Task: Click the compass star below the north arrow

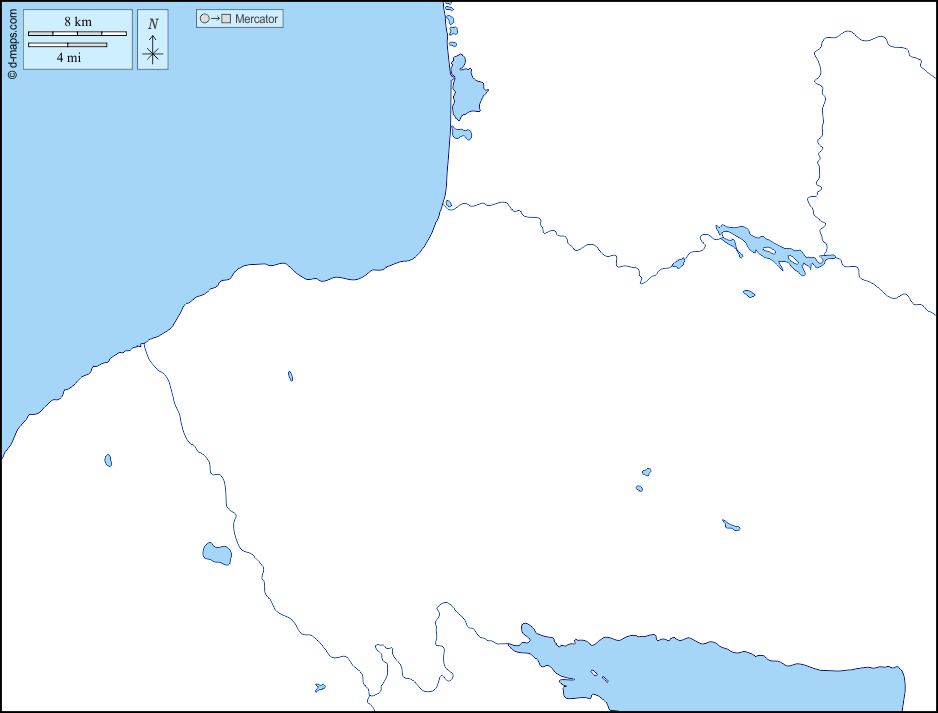Action: coord(152,55)
